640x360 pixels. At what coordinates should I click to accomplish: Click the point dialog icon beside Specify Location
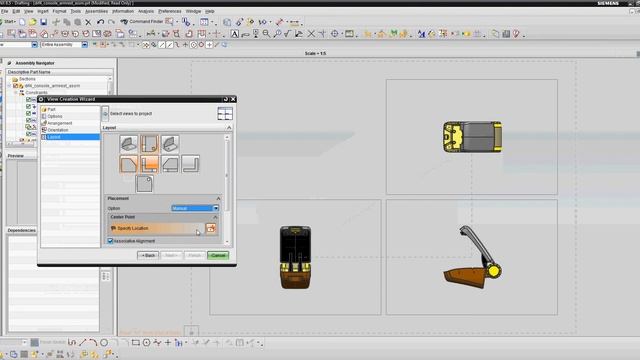coord(211,228)
